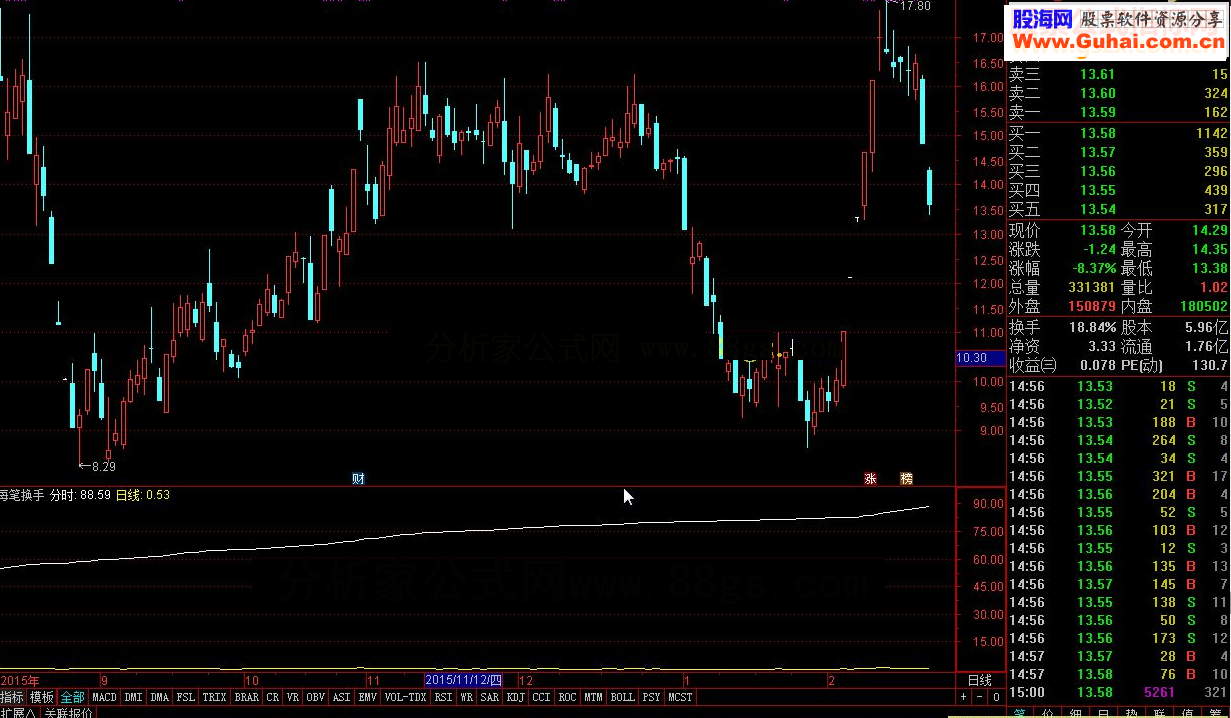Click the 最高 value 14.35
The height and width of the screenshot is (718, 1231).
(1209, 250)
